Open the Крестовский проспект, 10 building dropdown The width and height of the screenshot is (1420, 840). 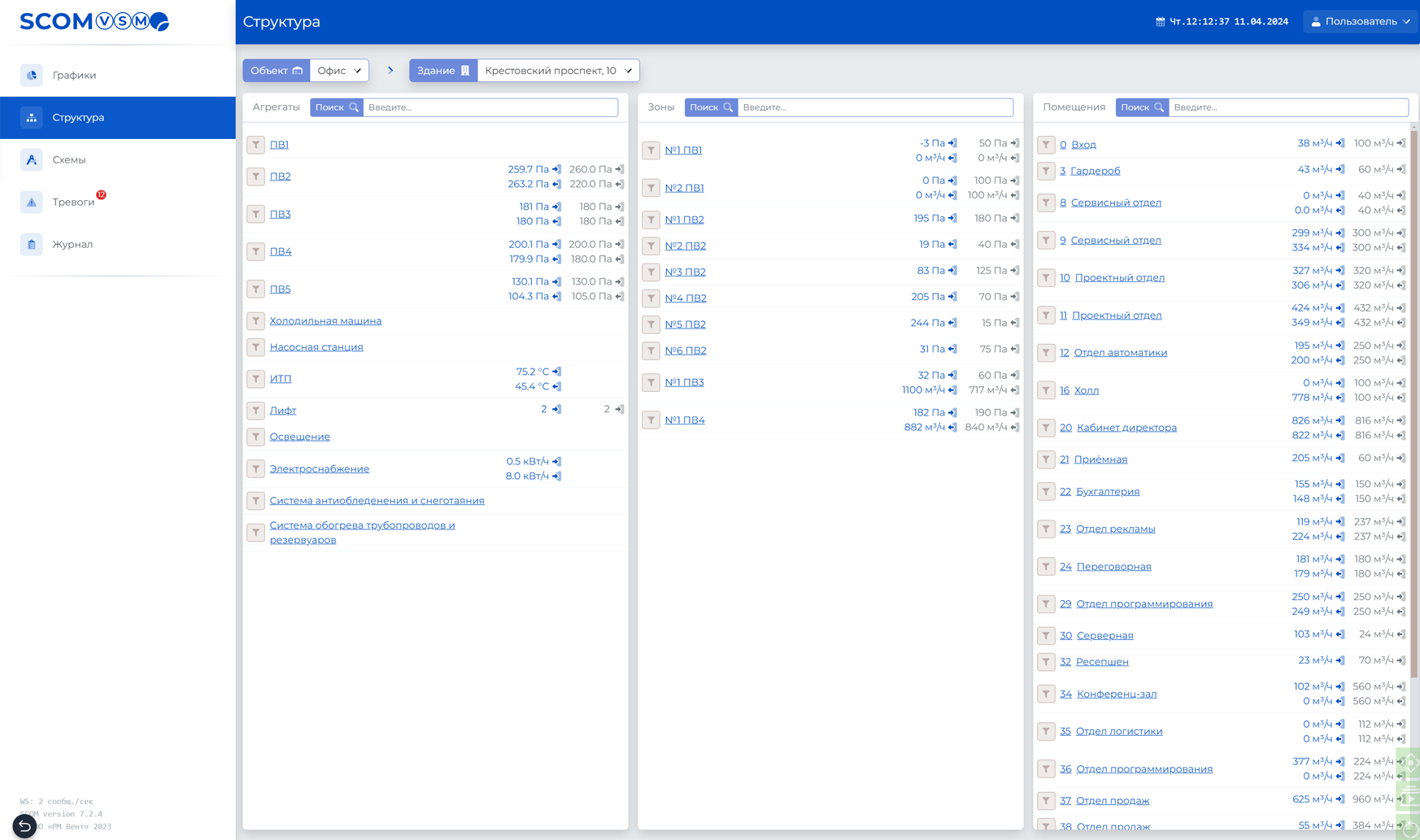pyautogui.click(x=558, y=71)
